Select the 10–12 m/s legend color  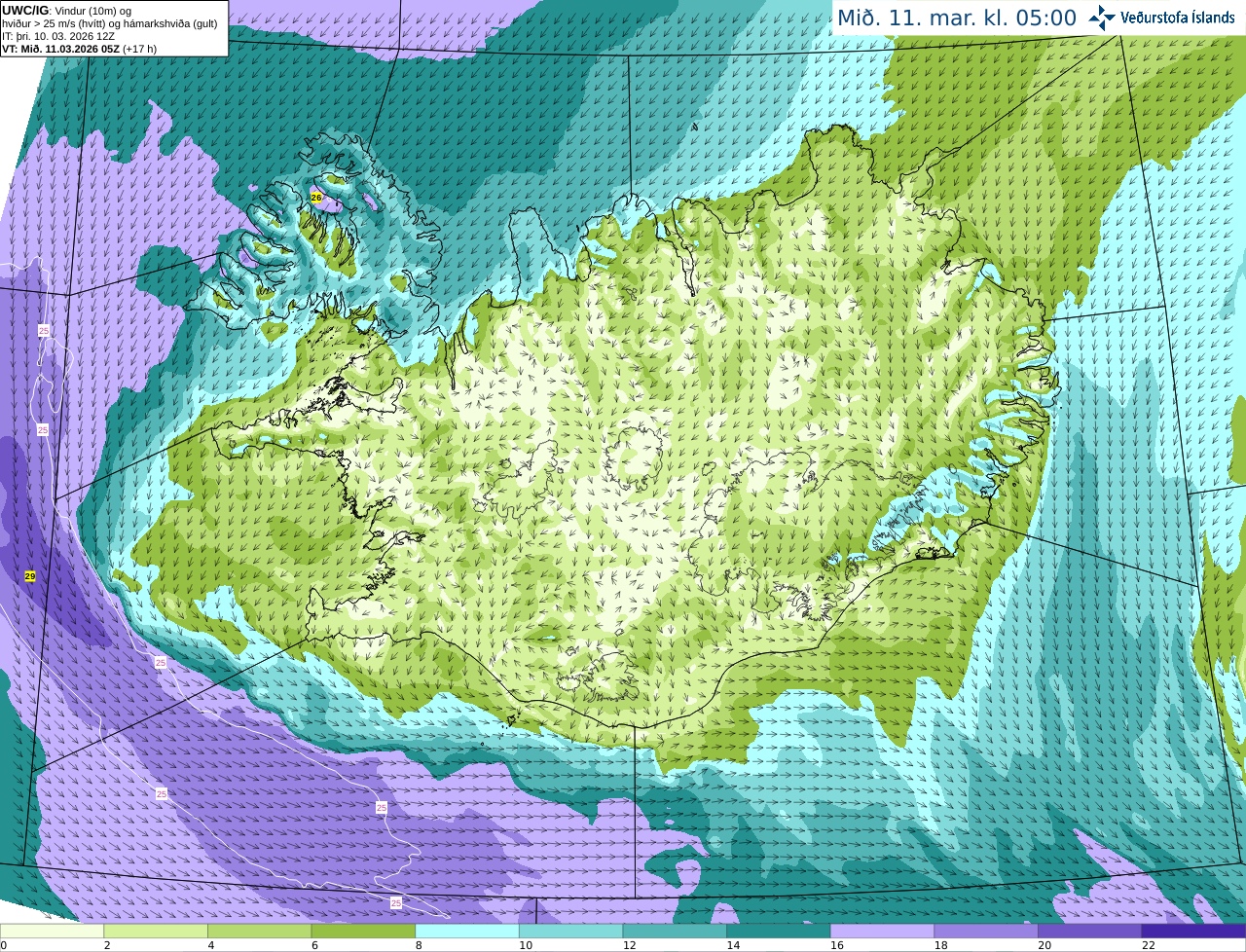[571, 931]
